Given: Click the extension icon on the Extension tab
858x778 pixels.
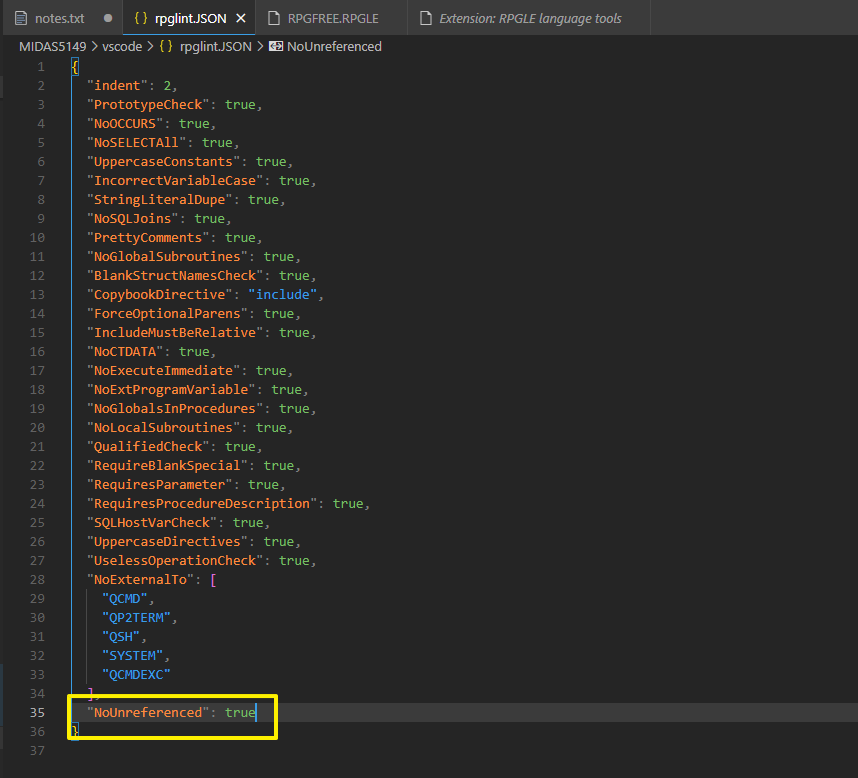Looking at the screenshot, I should (x=428, y=17).
